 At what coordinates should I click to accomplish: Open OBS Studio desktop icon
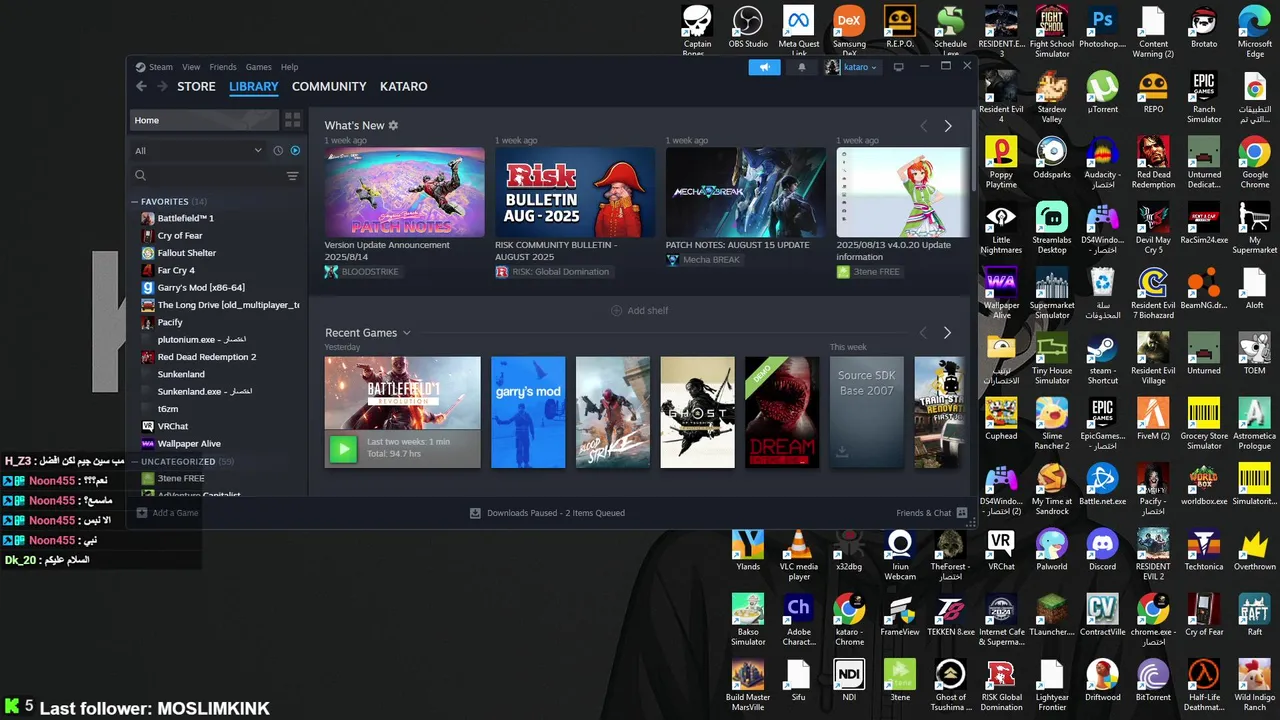(x=748, y=28)
